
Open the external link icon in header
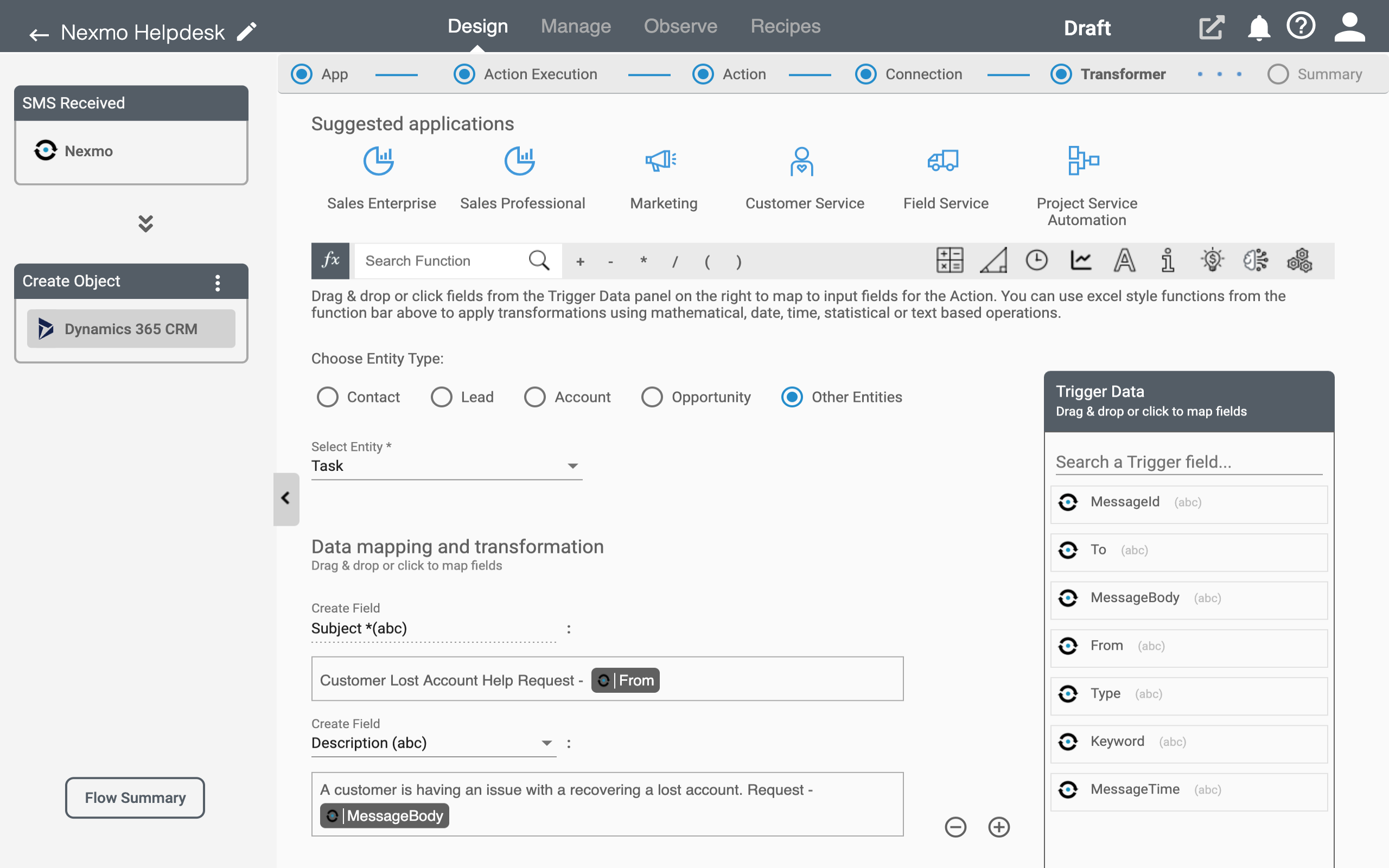tap(1211, 28)
